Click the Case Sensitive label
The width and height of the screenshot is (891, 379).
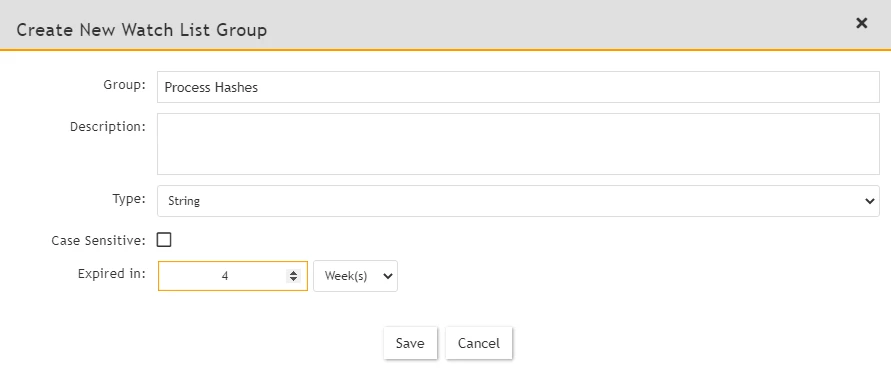tap(98, 240)
